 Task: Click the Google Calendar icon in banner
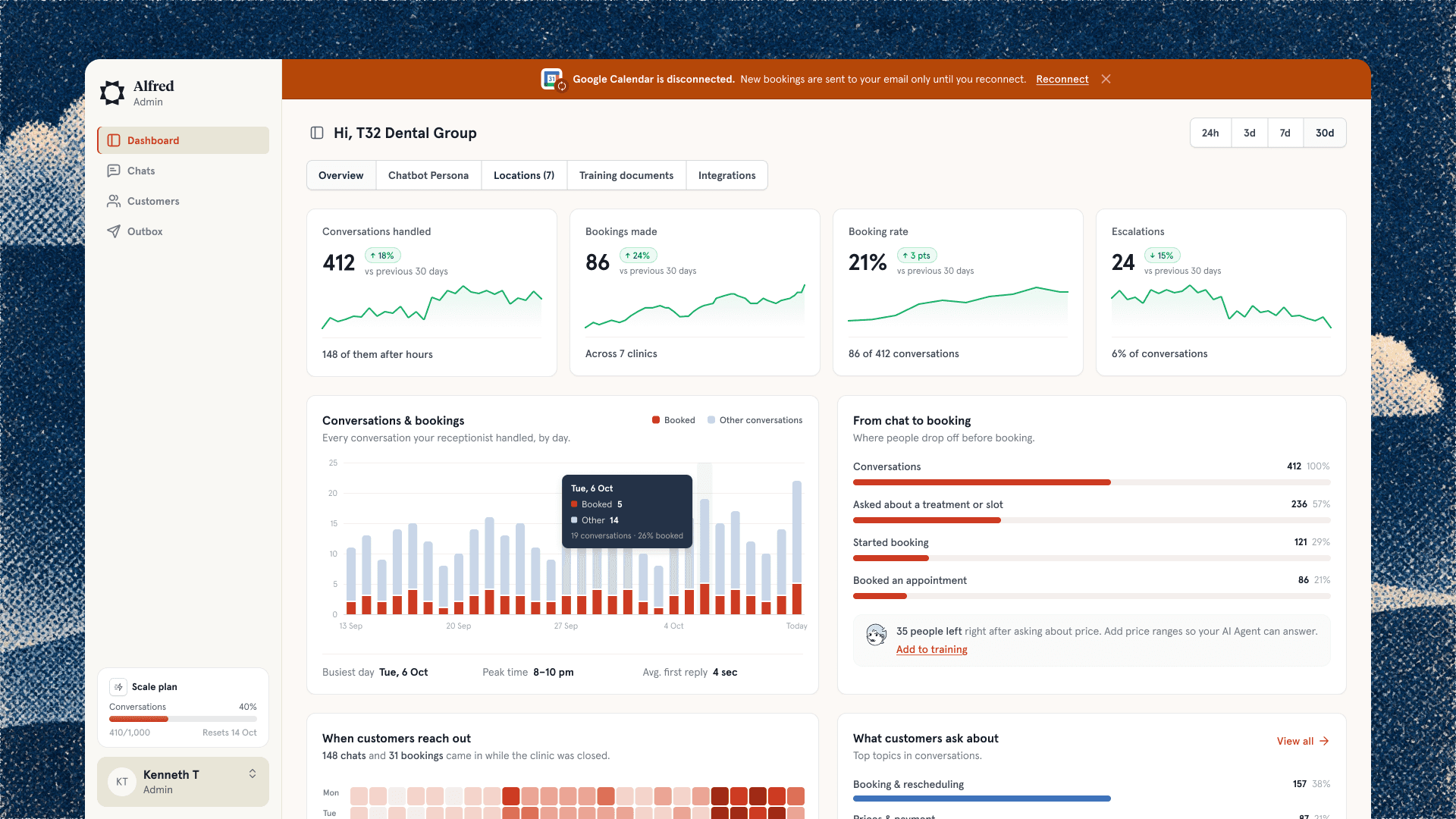[x=553, y=79]
